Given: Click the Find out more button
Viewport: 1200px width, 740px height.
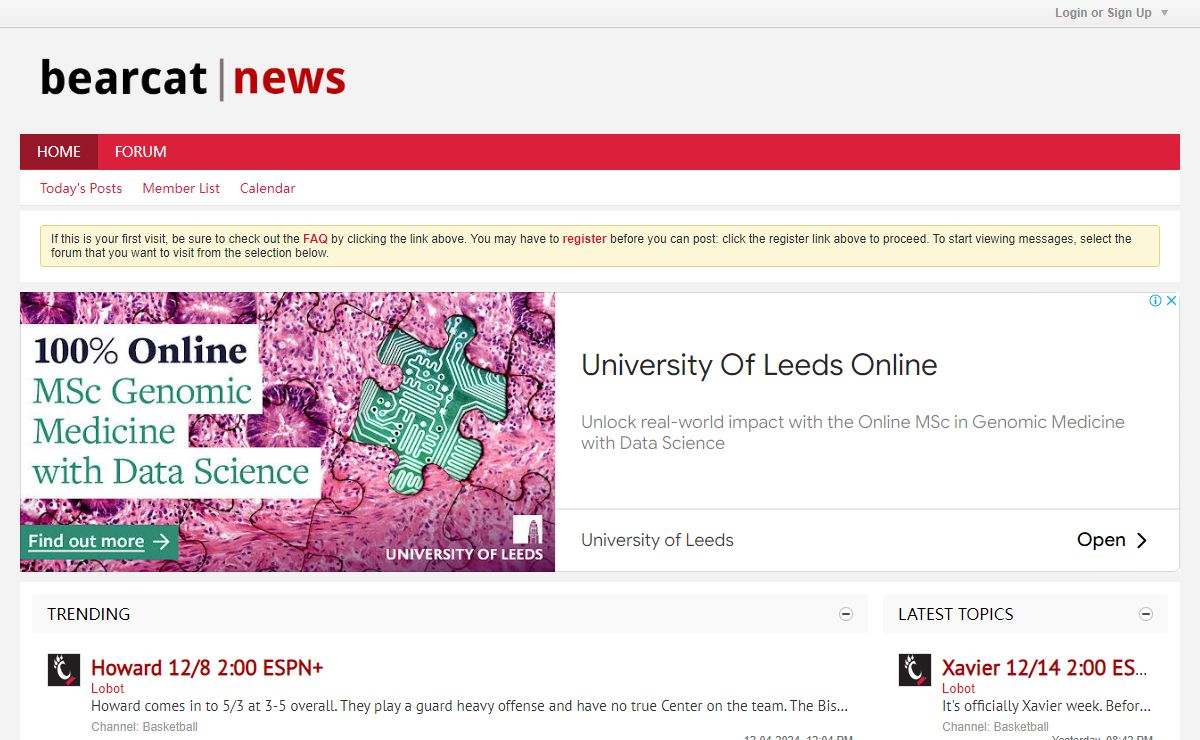Looking at the screenshot, I should pos(99,541).
